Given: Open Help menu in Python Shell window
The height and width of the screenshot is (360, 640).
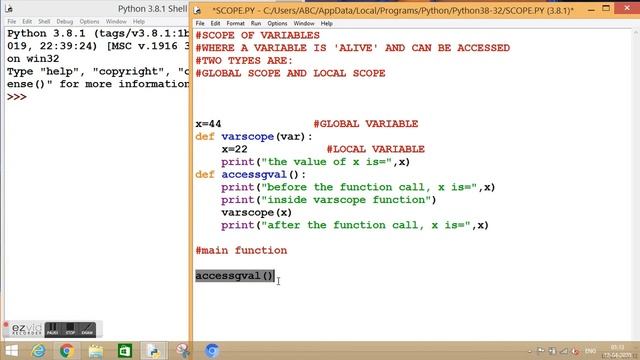Looking at the screenshot, I should (139, 21).
